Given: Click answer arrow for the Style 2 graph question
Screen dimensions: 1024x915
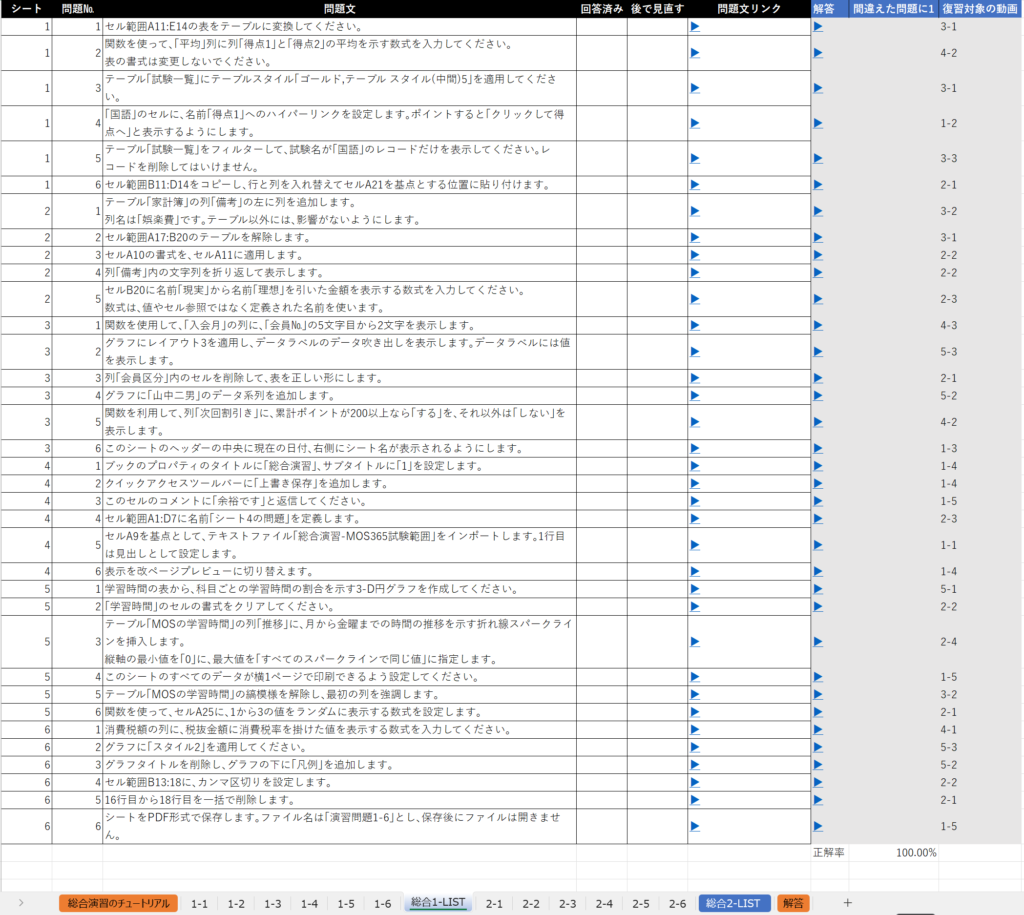Looking at the screenshot, I should coord(818,747).
